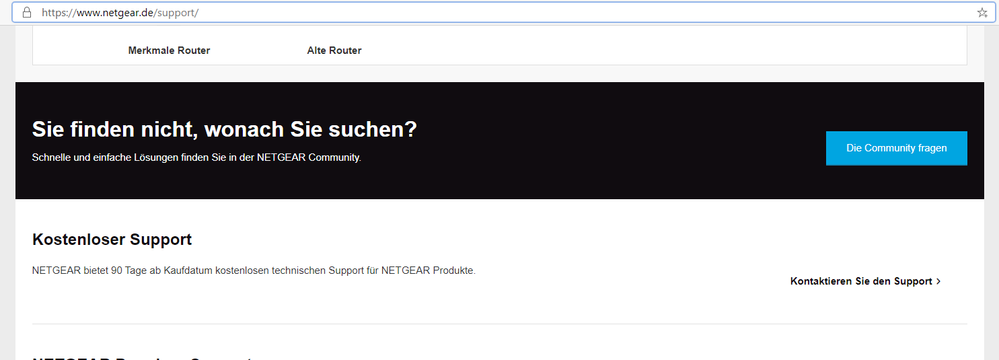Click the Kostenloser Support heading
Viewport: 999px width, 360px height.
pos(112,240)
